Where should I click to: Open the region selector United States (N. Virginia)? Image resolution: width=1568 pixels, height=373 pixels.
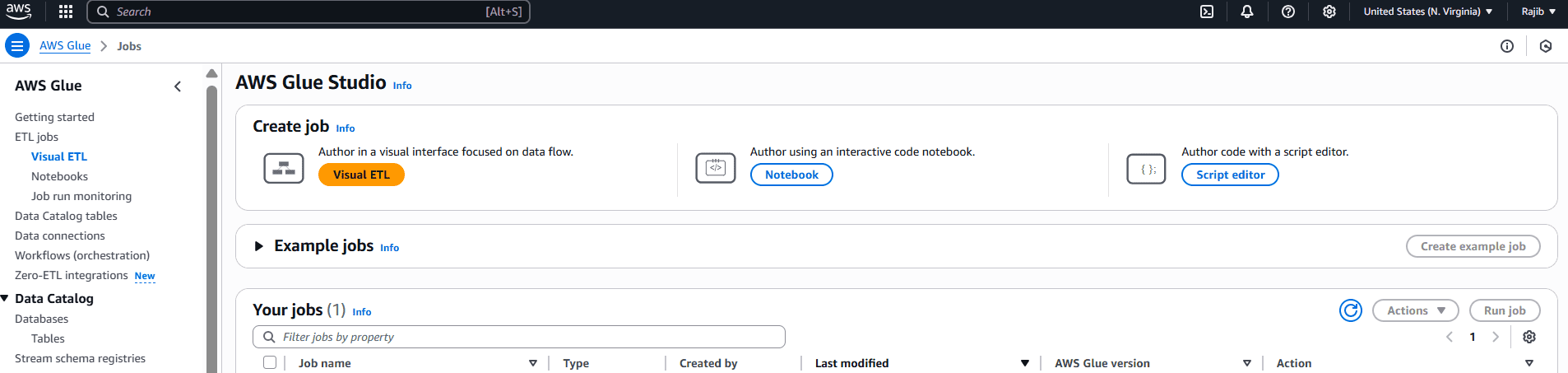[x=1427, y=12]
